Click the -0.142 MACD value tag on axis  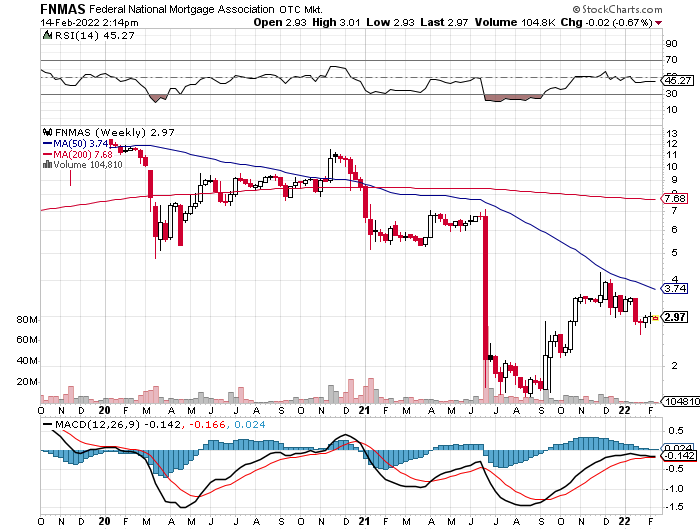pyautogui.click(x=678, y=455)
